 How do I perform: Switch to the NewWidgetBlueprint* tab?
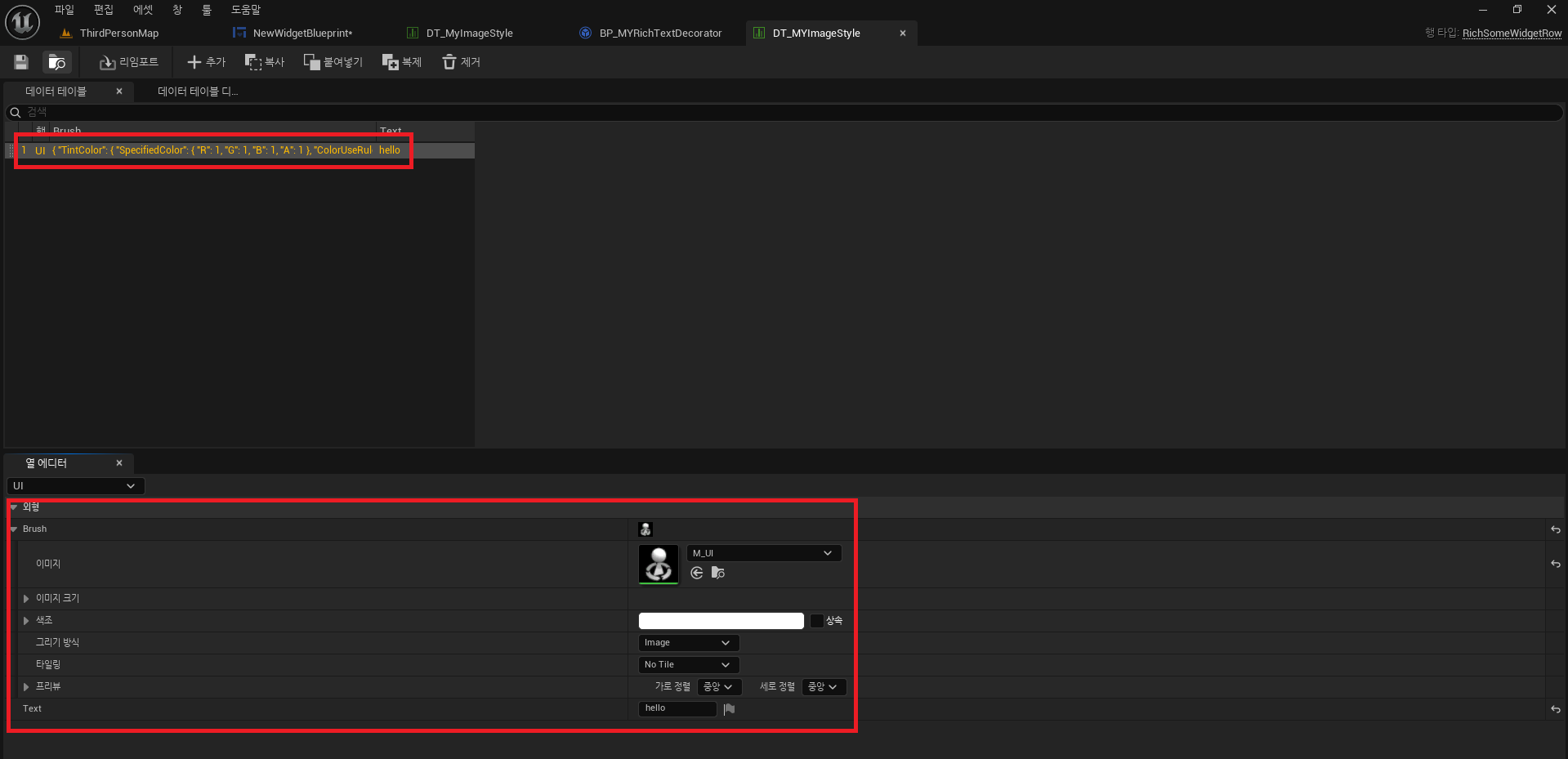tap(302, 33)
